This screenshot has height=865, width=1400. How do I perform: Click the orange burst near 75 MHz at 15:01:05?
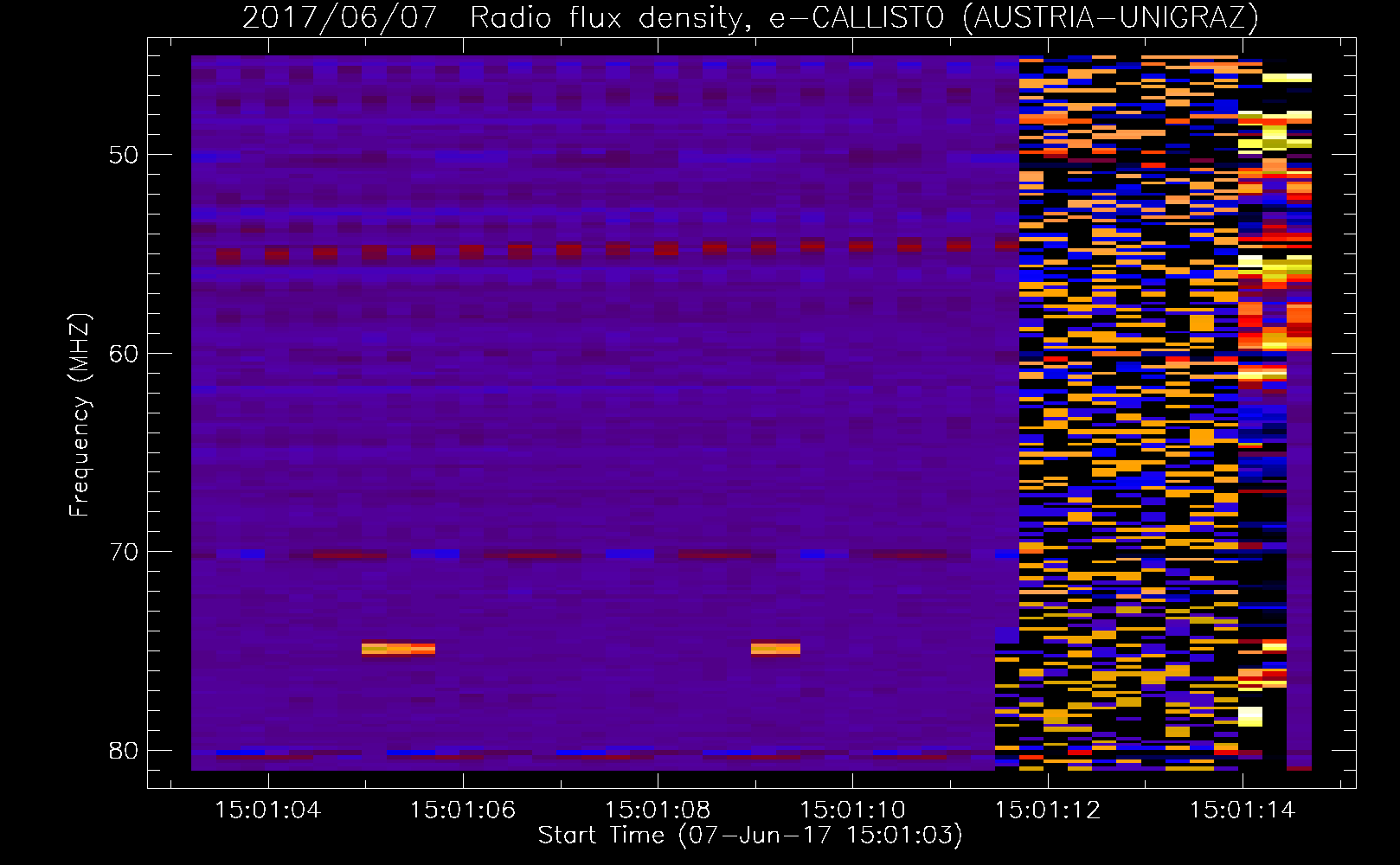coord(398,649)
